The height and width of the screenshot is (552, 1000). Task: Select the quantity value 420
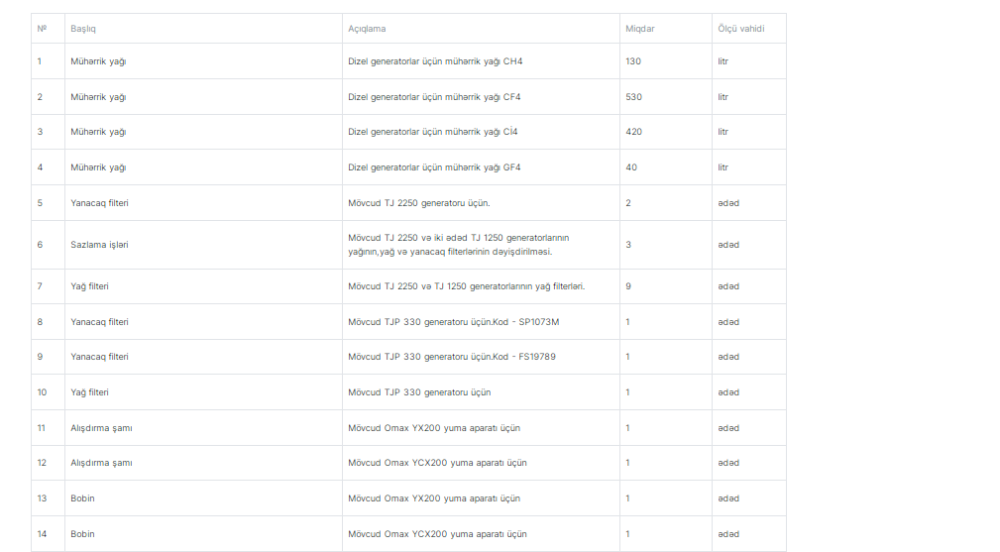pyautogui.click(x=634, y=132)
